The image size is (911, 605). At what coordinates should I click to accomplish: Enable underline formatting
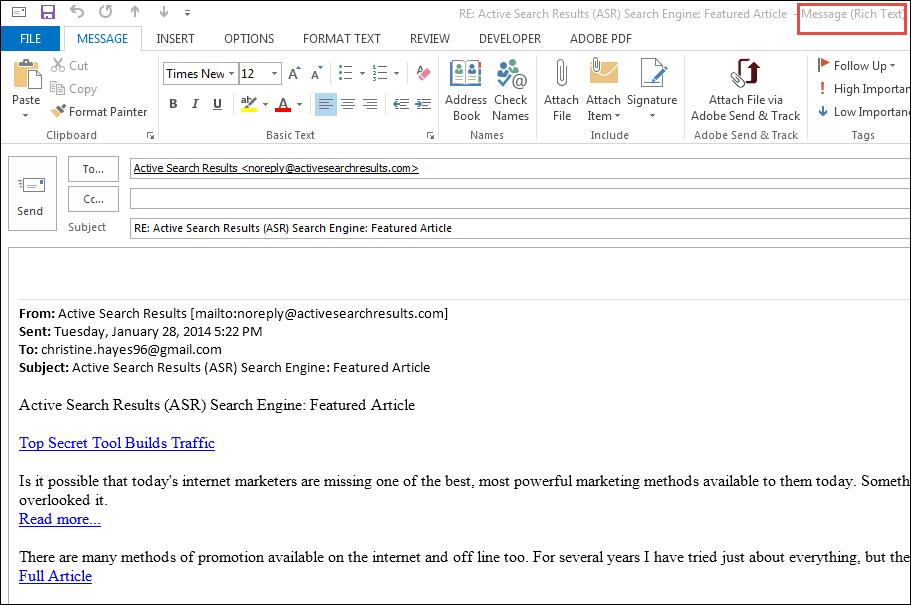[215, 103]
